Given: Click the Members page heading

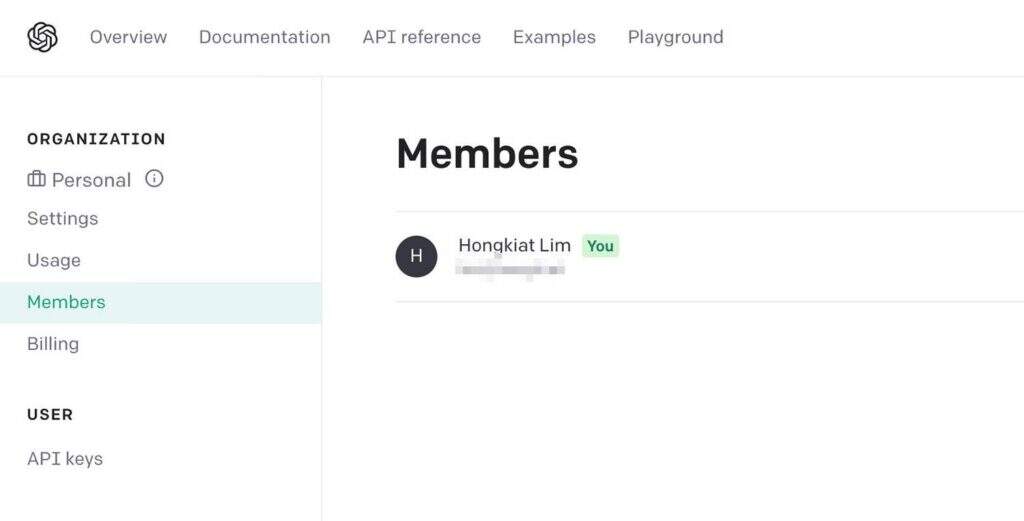Looking at the screenshot, I should click(487, 154).
